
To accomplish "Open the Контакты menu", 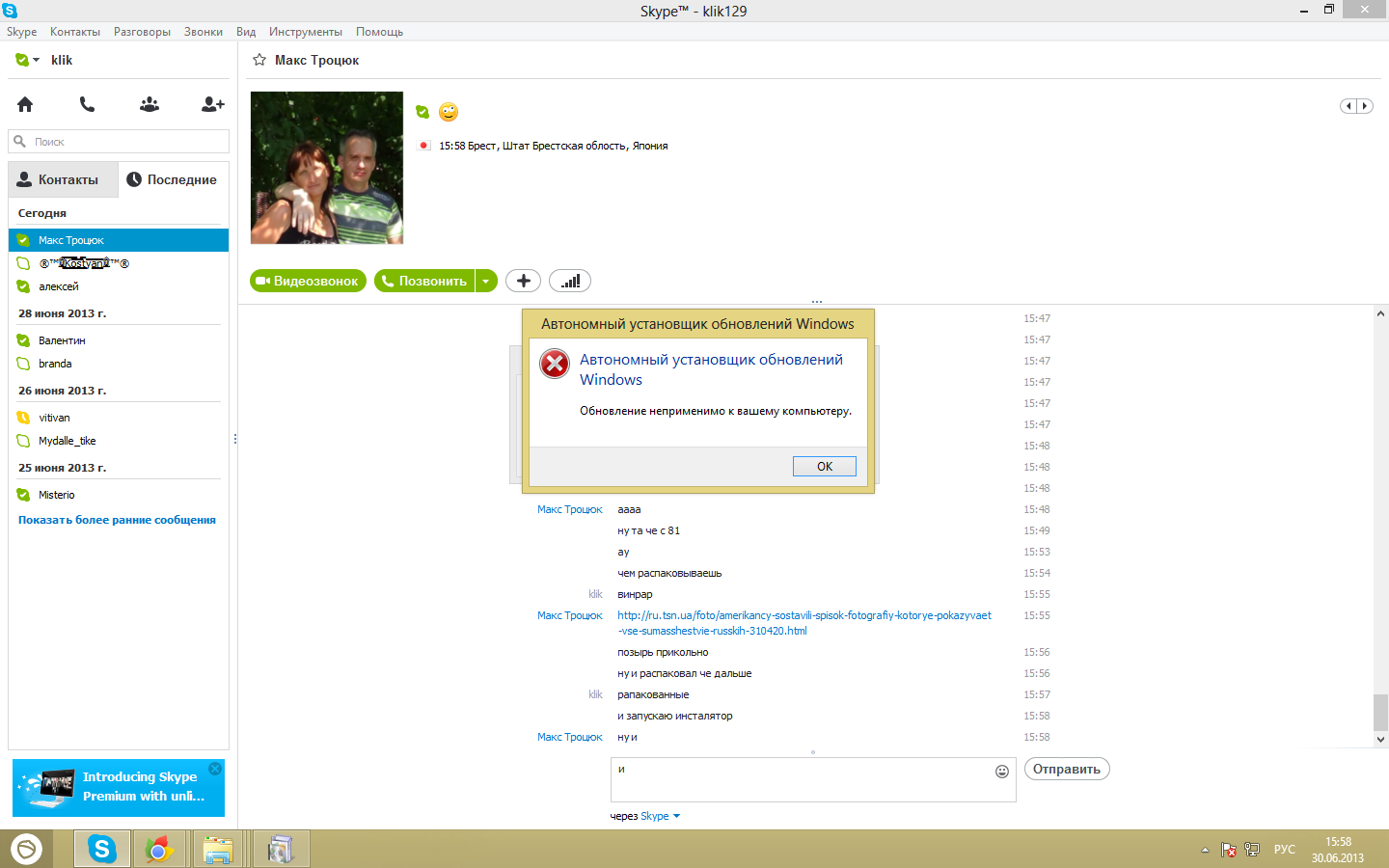I will (75, 32).
